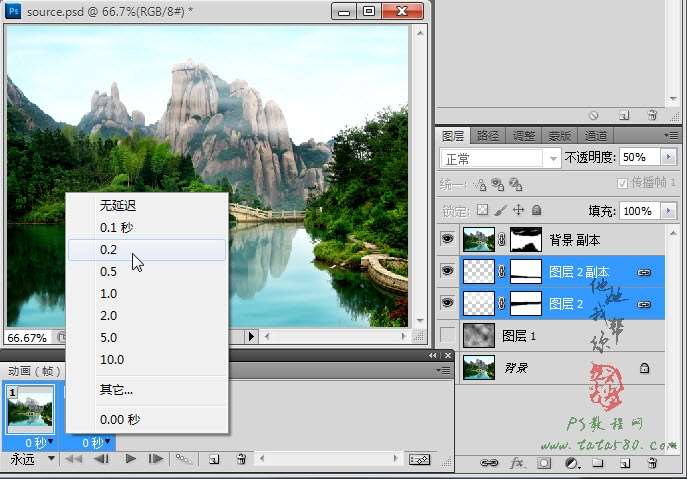Convert to timeline animation icon

click(x=420, y=459)
